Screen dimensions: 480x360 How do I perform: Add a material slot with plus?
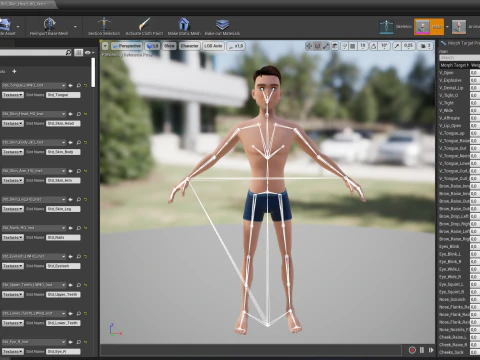(14, 71)
